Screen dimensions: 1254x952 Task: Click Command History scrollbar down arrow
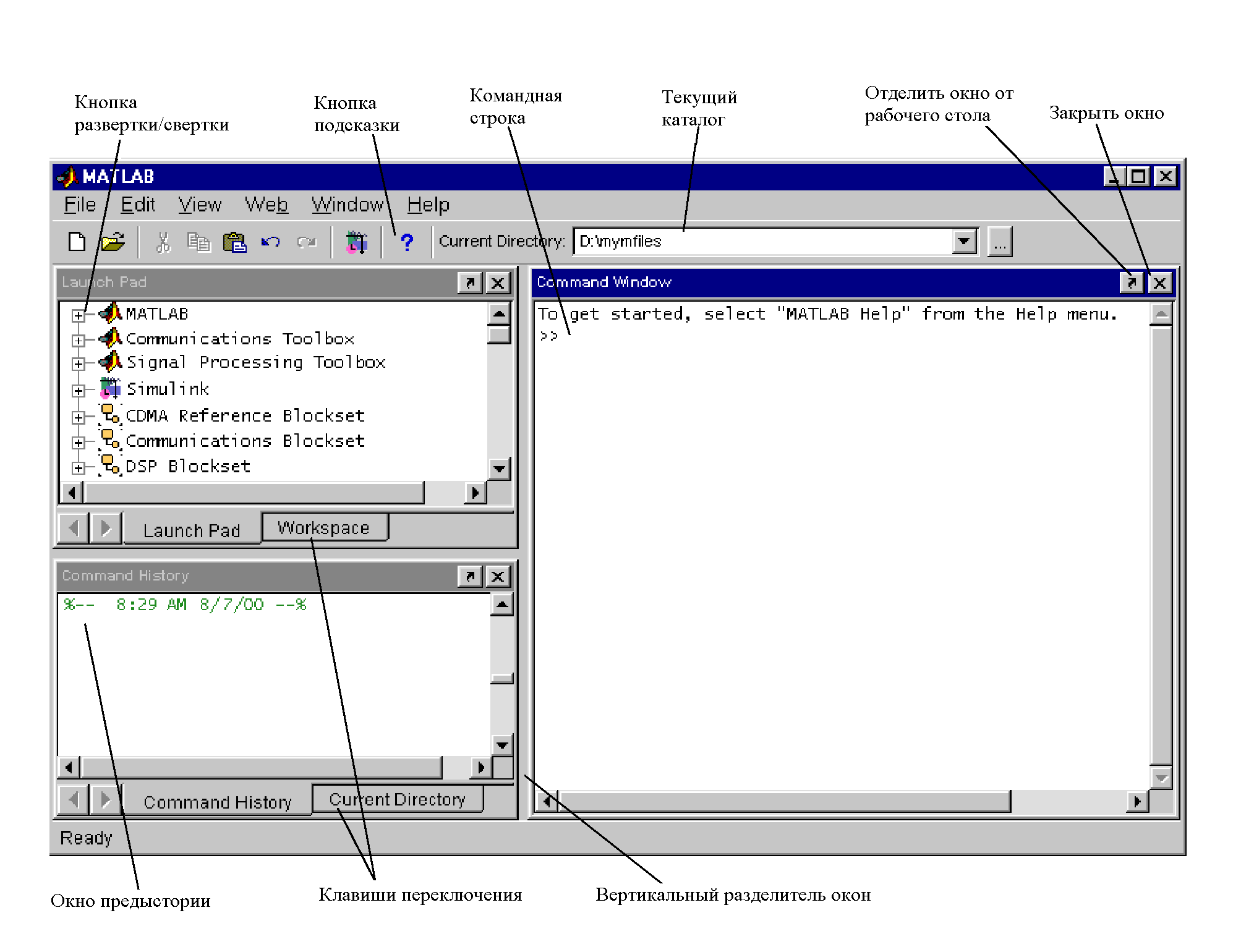tap(502, 745)
